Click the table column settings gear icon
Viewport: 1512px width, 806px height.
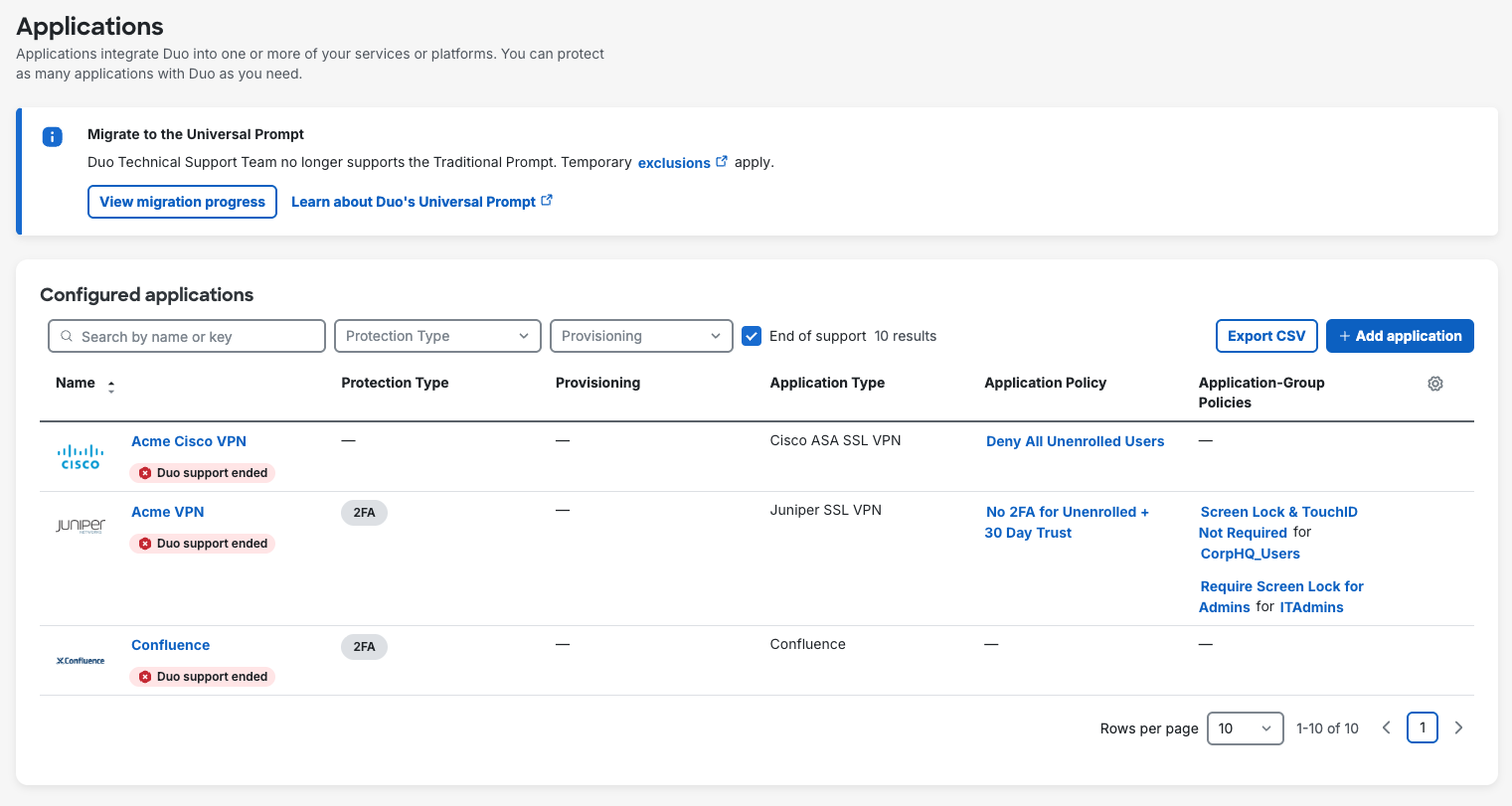point(1434,384)
